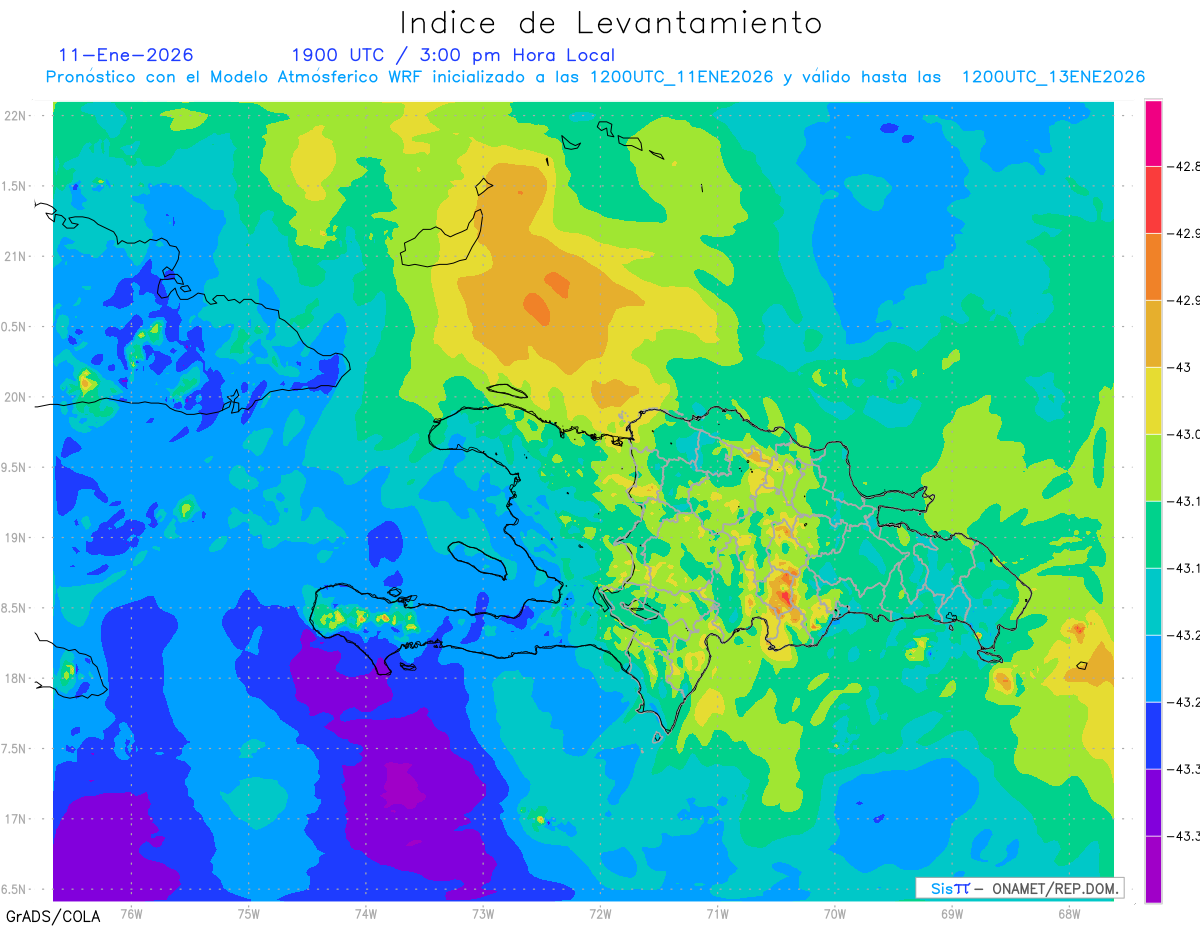Click the '75W' longitude label
The height and width of the screenshot is (927, 1200).
tap(249, 913)
